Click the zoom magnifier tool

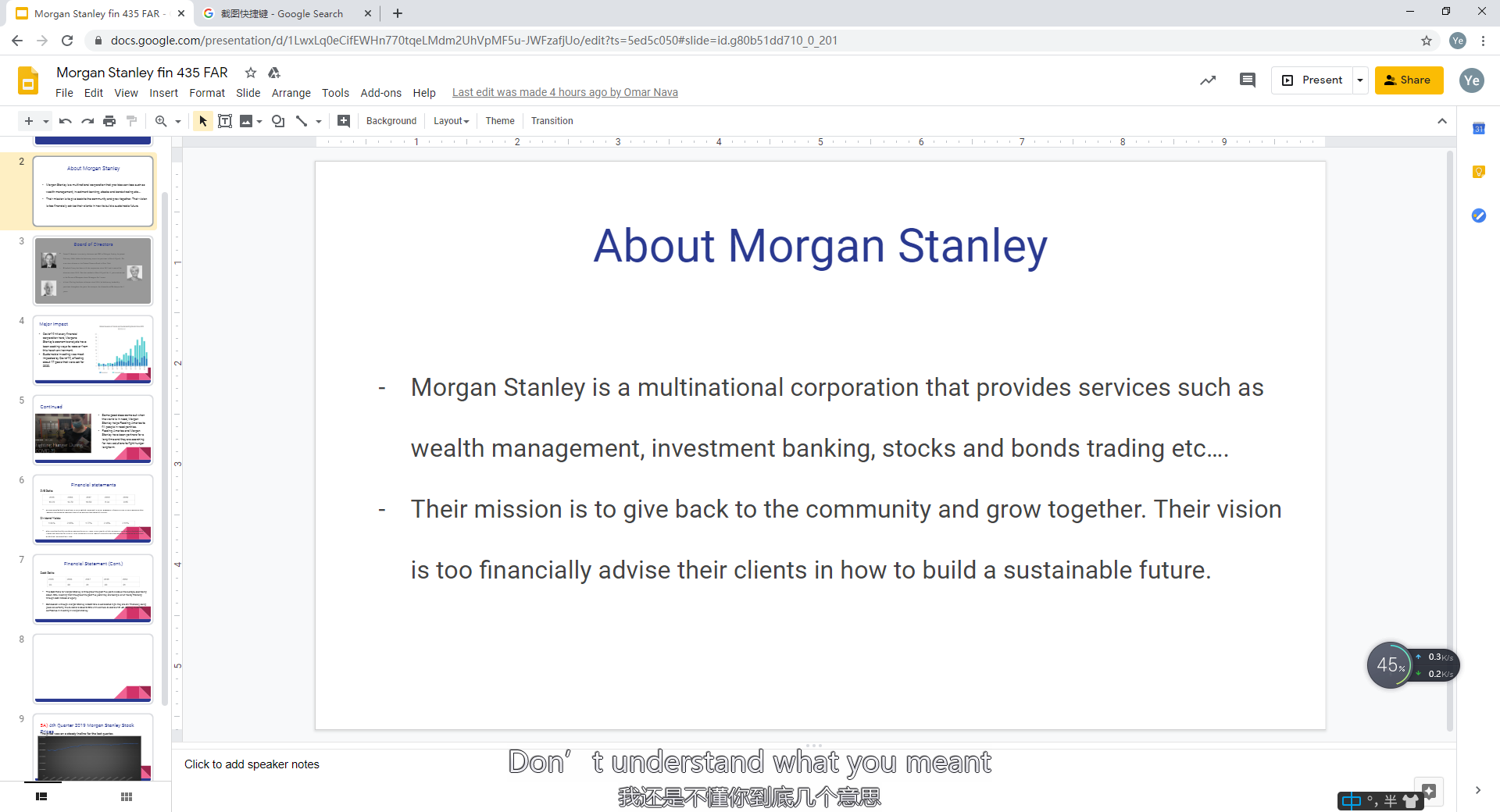(161, 121)
